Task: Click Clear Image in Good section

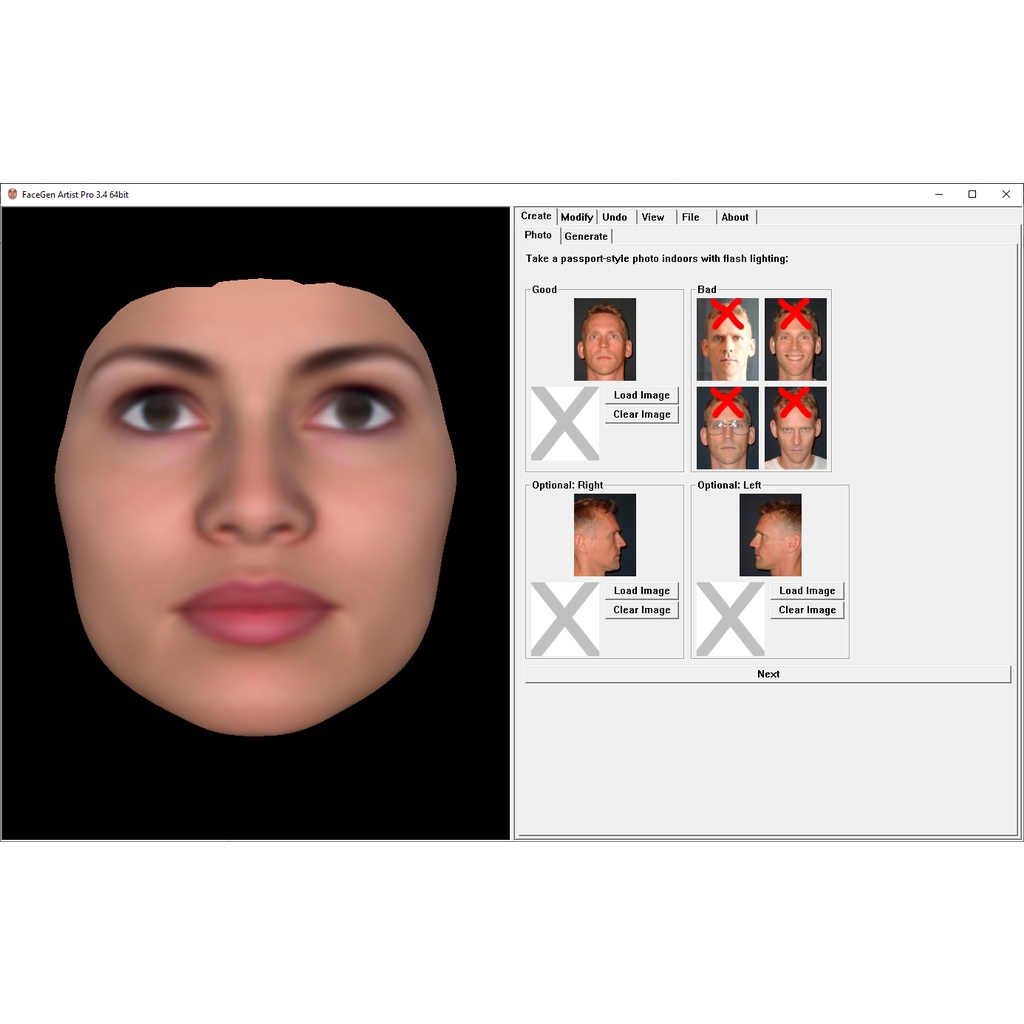Action: (641, 414)
